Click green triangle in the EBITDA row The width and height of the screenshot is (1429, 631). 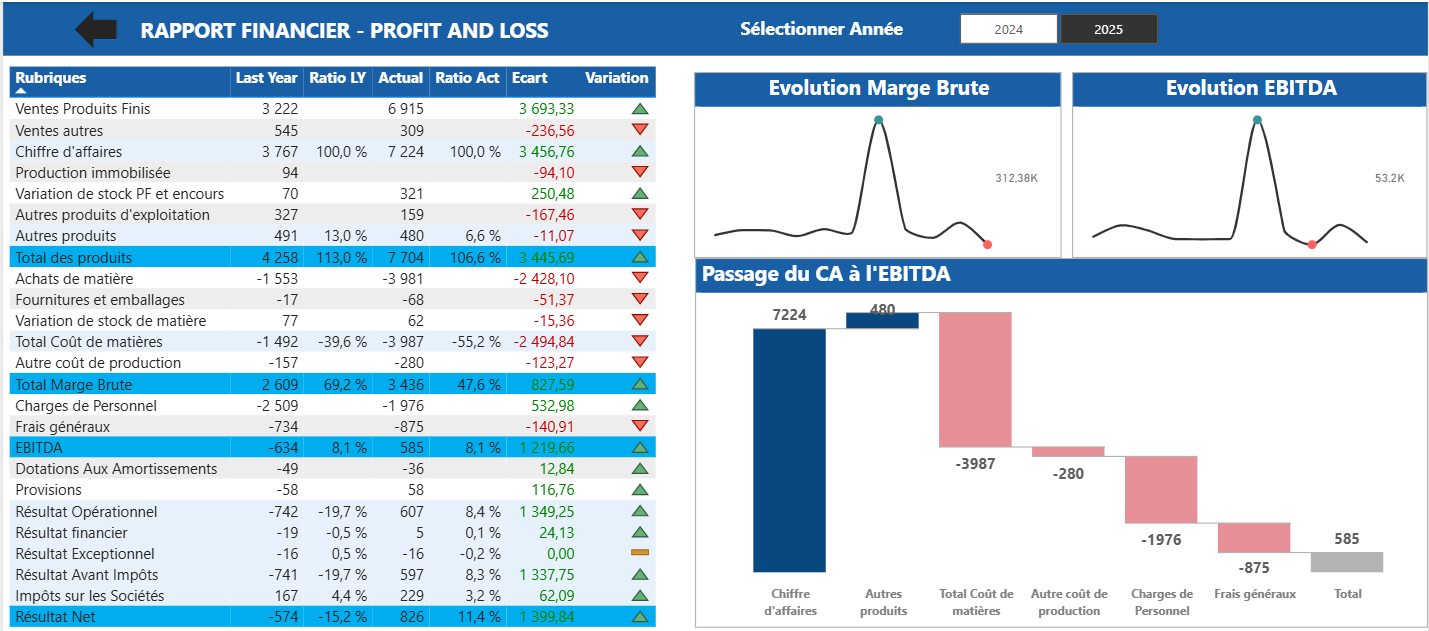coord(640,447)
